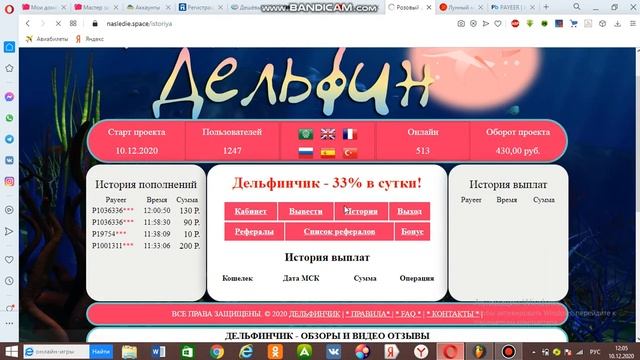Screen dimensions: 640x360
Task: Click the address bar URL field
Action: (269, 24)
